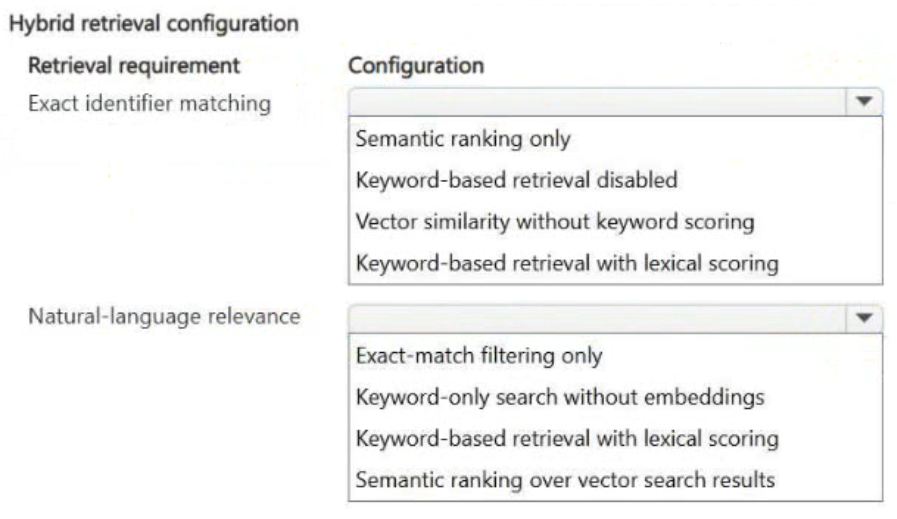Collapse the first dropdown via its triangle icon

864,102
